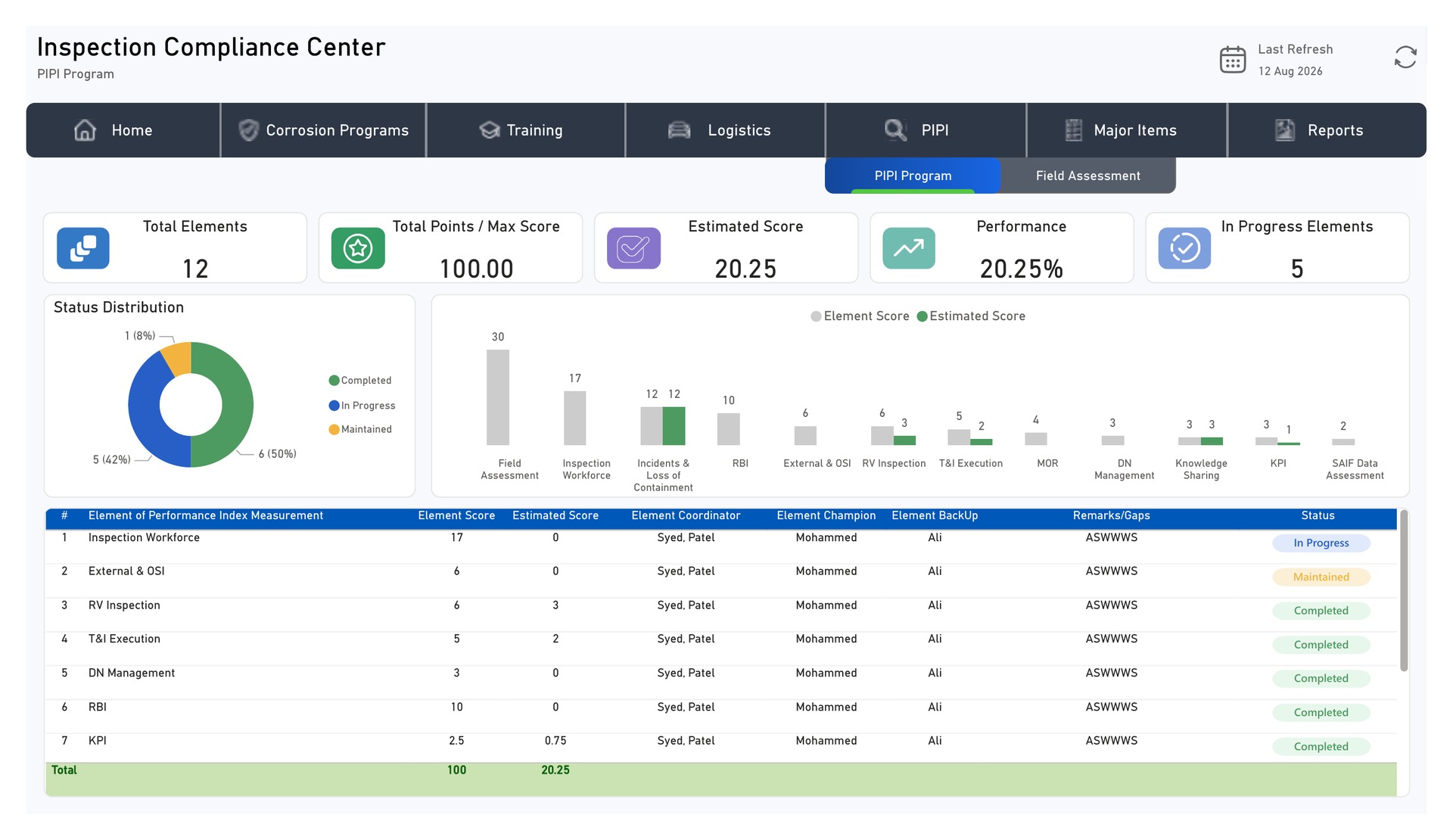Click the Corrosion Programs shield icon
Viewport: 1453px width, 840px height.
pos(248,130)
